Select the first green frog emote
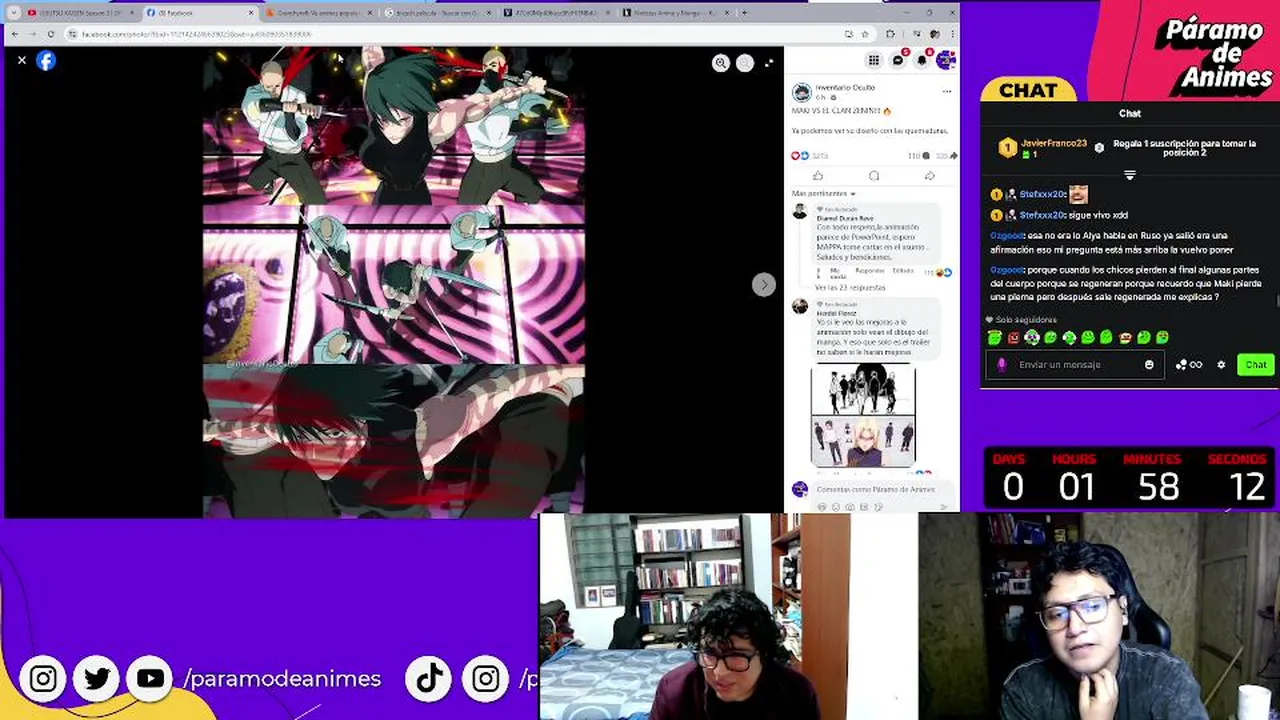 pos(995,338)
